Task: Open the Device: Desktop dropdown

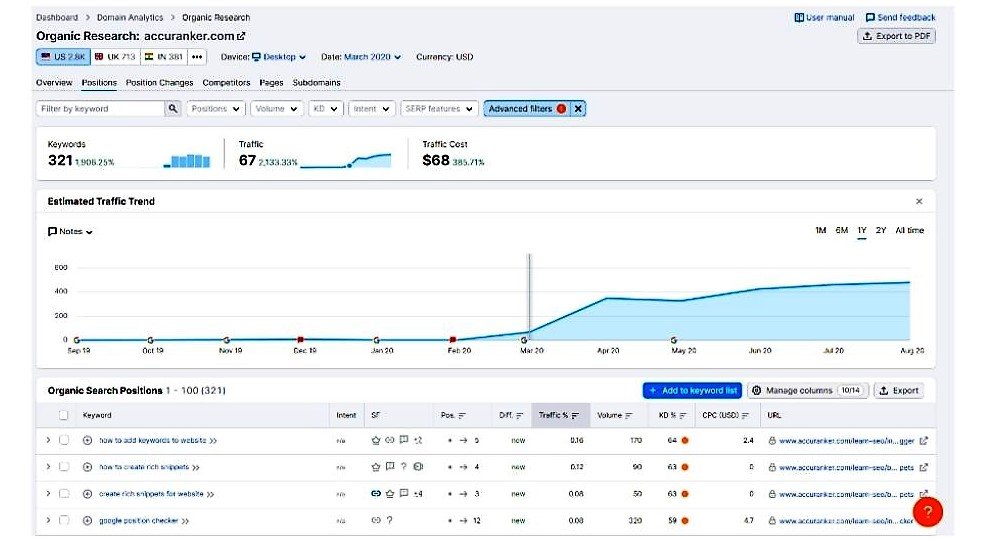Action: 278,56
